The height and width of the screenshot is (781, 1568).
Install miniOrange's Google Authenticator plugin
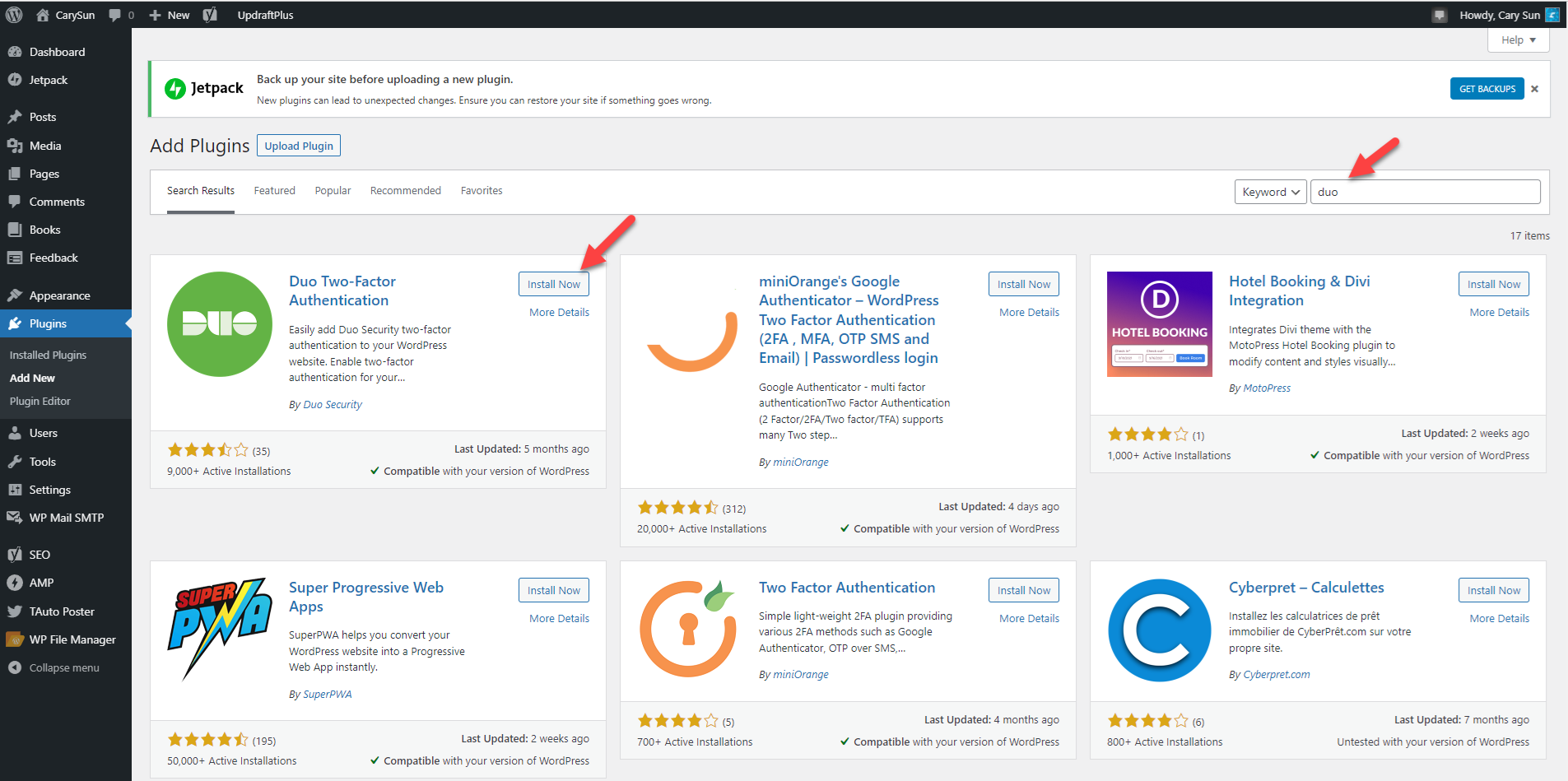tap(1024, 284)
